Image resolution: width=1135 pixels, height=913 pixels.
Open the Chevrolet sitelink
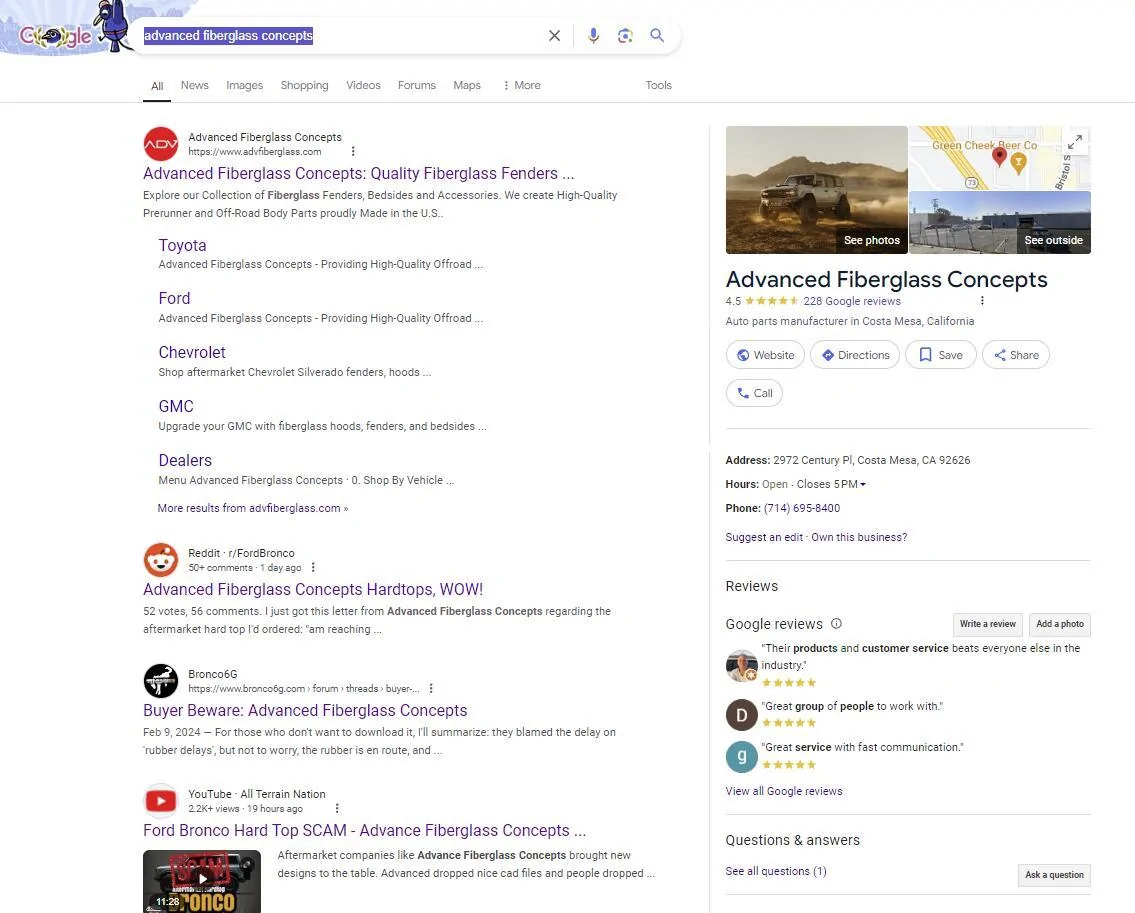[x=192, y=353]
